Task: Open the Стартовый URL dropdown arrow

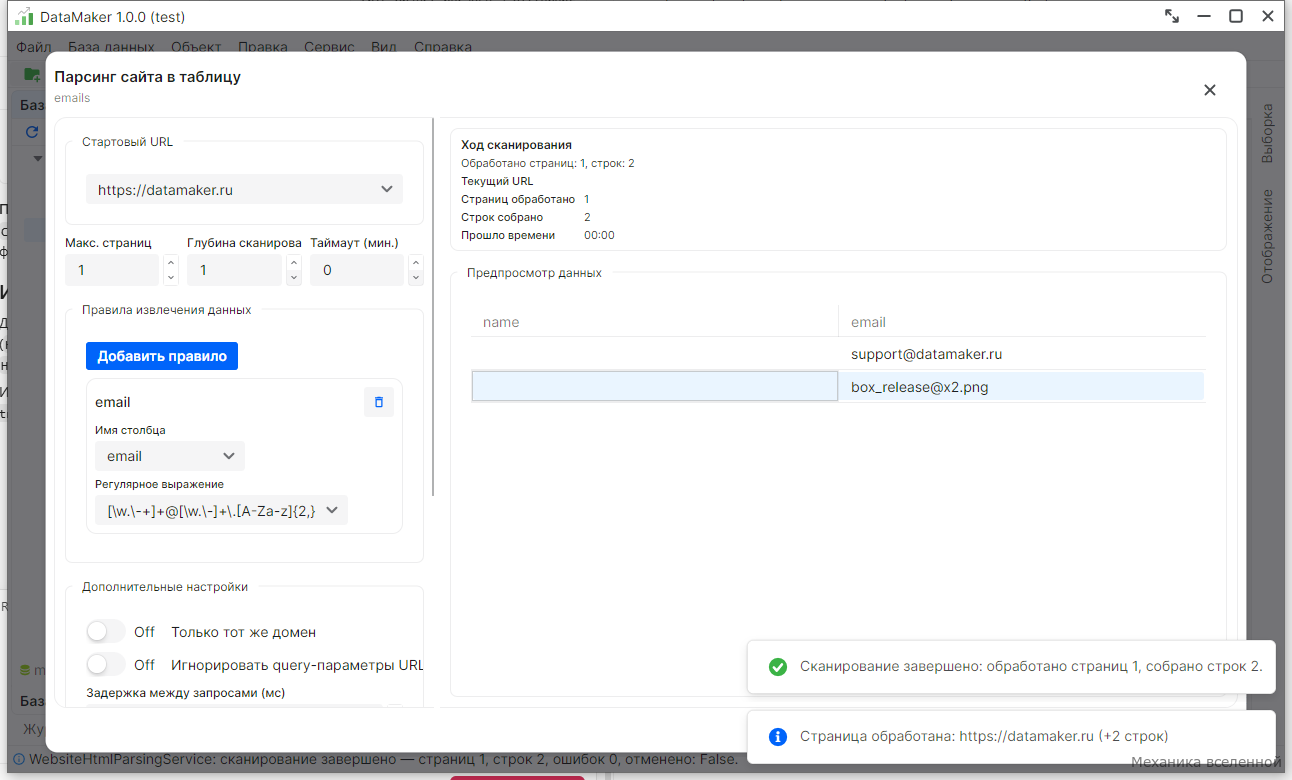Action: pos(387,189)
